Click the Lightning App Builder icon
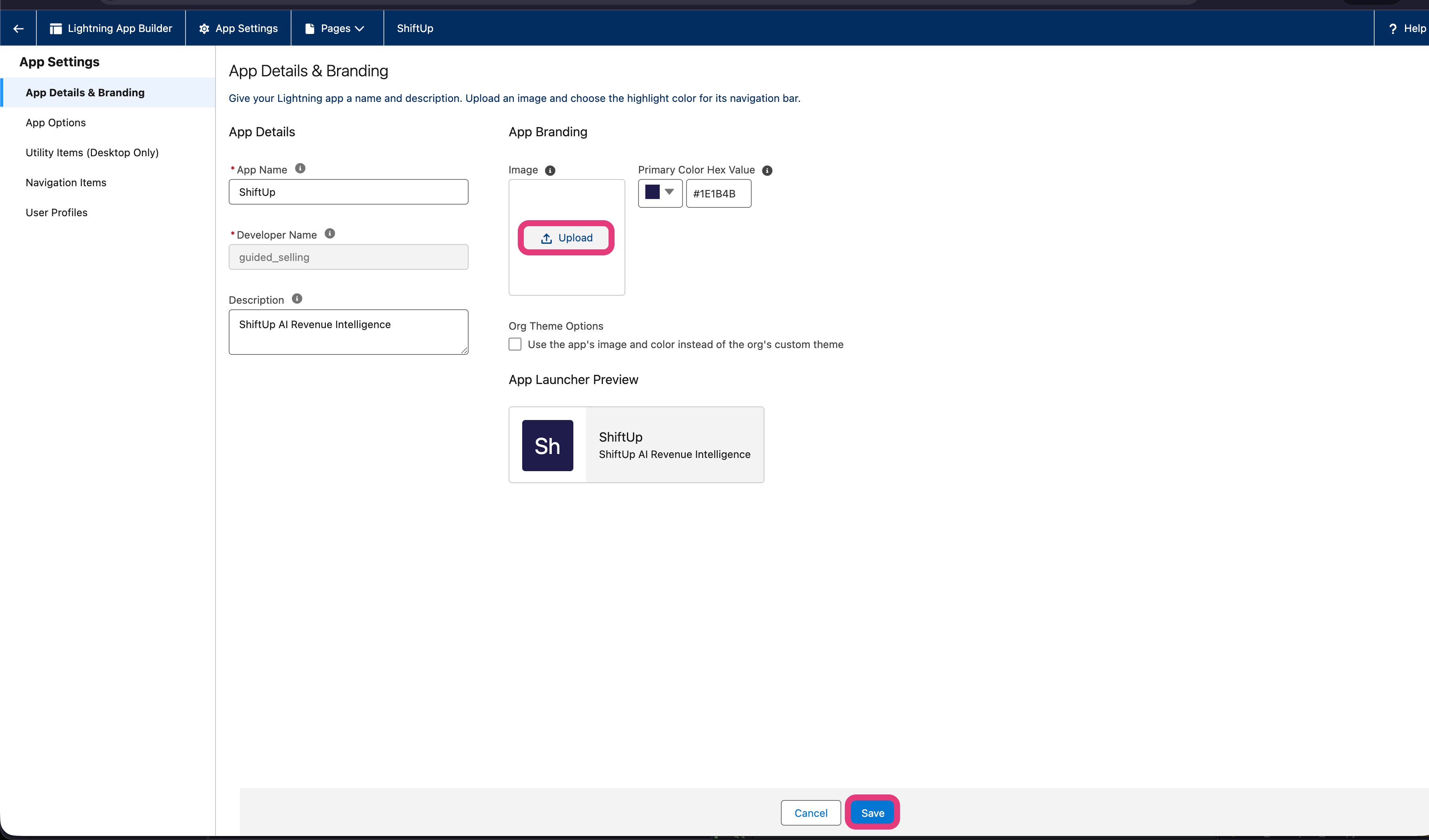Viewport: 1429px width, 840px height. click(x=56, y=28)
